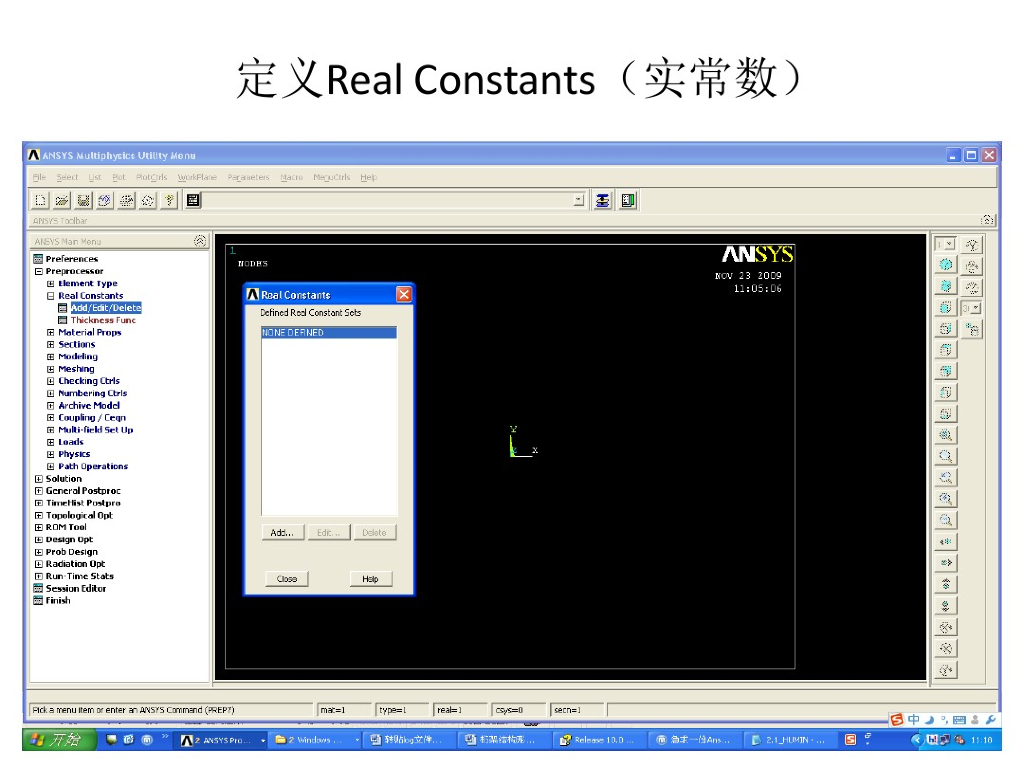Open the Parameters menu
1024x768 pixels.
tap(248, 177)
